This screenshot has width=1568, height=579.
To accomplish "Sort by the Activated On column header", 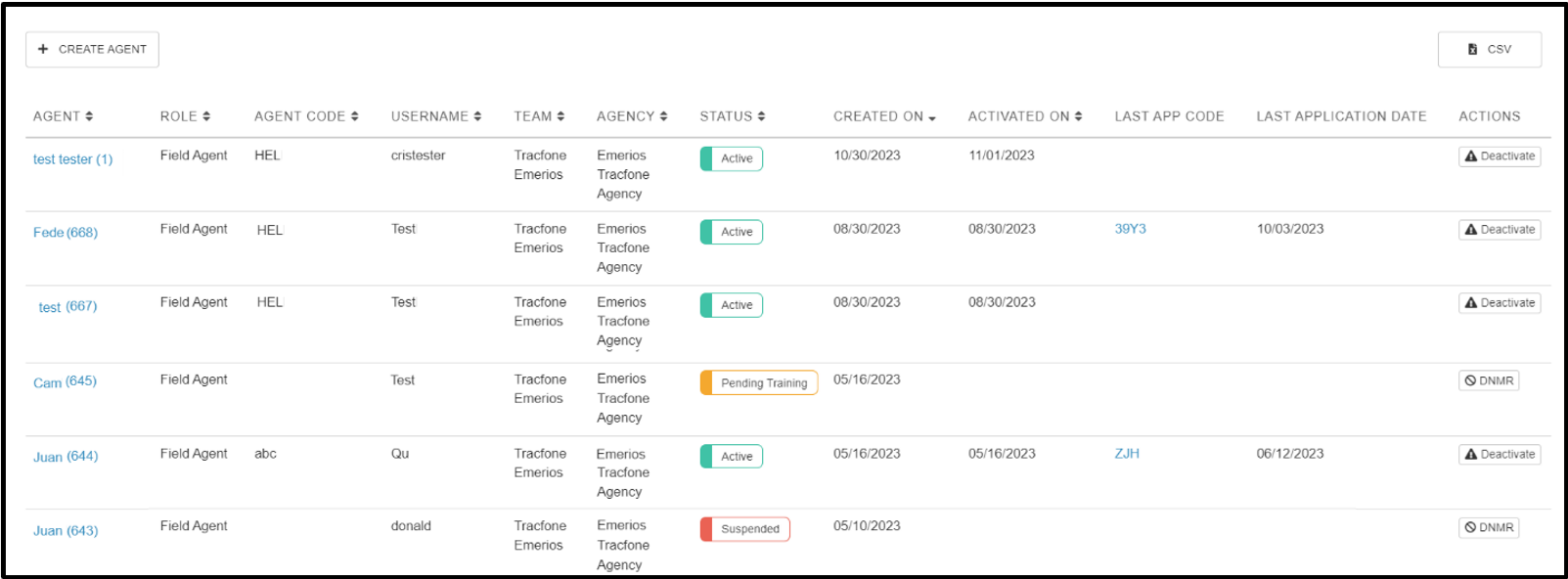I will click(x=1025, y=116).
